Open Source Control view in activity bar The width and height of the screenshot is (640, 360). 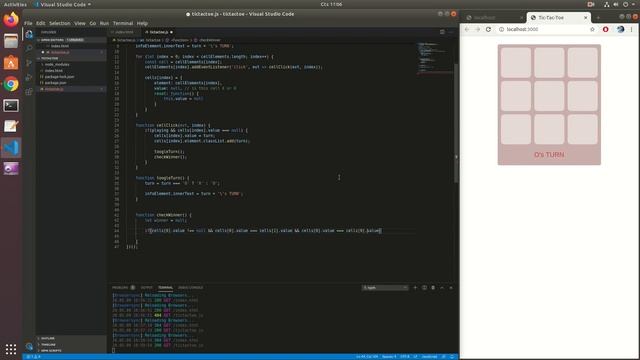point(29,63)
